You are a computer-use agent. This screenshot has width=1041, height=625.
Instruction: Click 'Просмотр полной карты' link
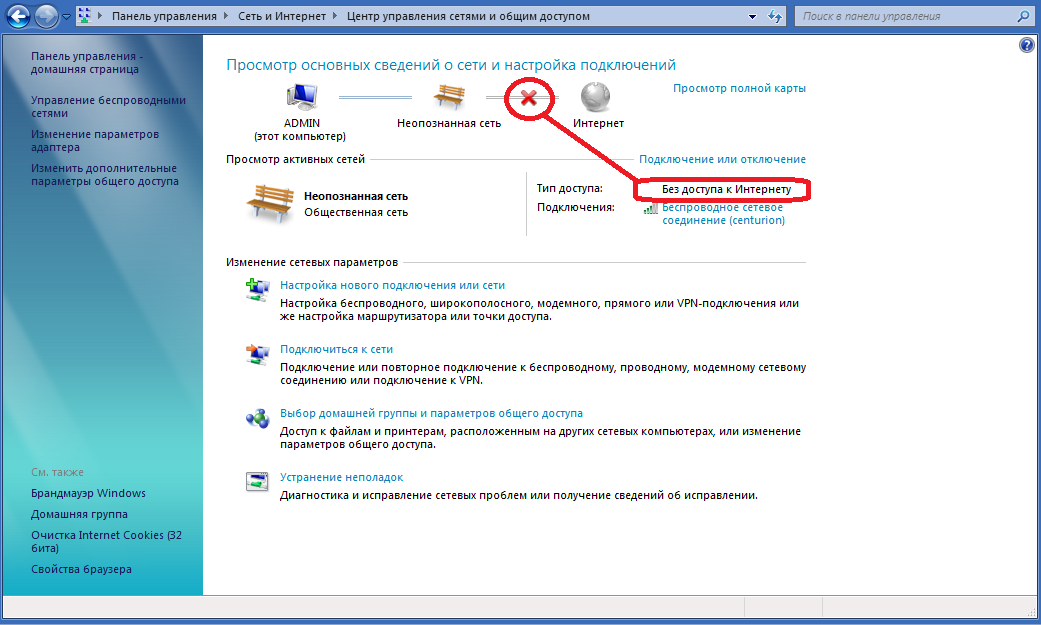click(x=739, y=88)
